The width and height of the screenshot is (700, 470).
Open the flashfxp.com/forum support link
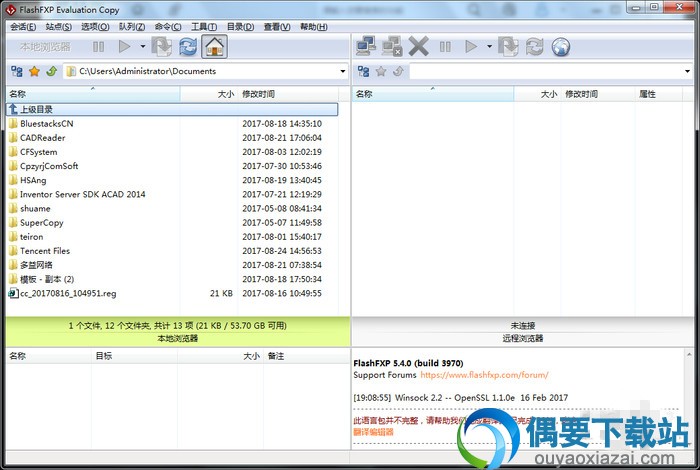(484, 375)
